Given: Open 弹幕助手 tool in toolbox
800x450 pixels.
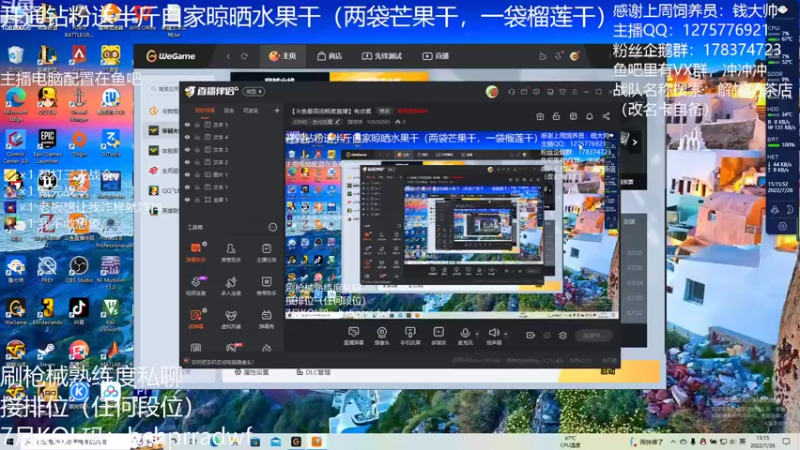Looking at the screenshot, I should tap(196, 253).
